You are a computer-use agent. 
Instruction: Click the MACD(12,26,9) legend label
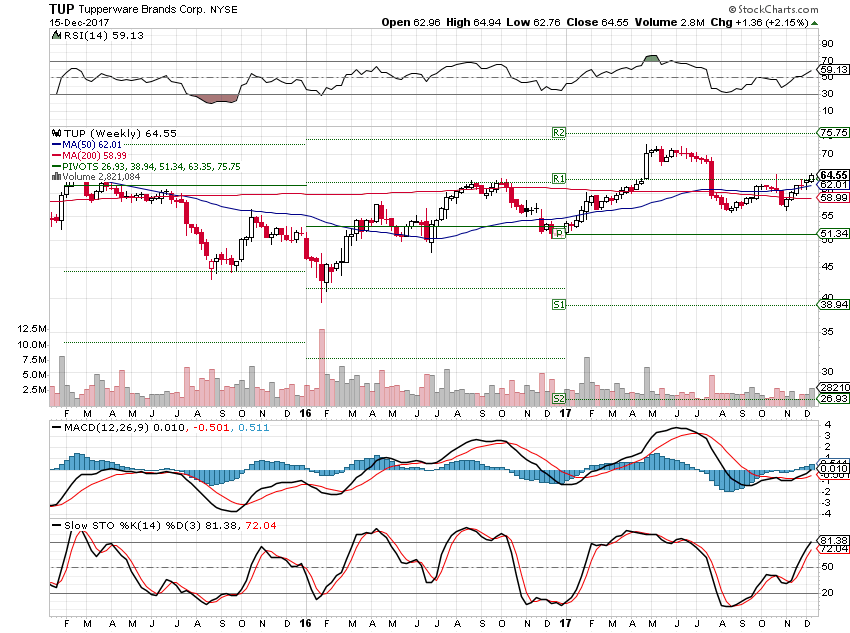coord(106,428)
